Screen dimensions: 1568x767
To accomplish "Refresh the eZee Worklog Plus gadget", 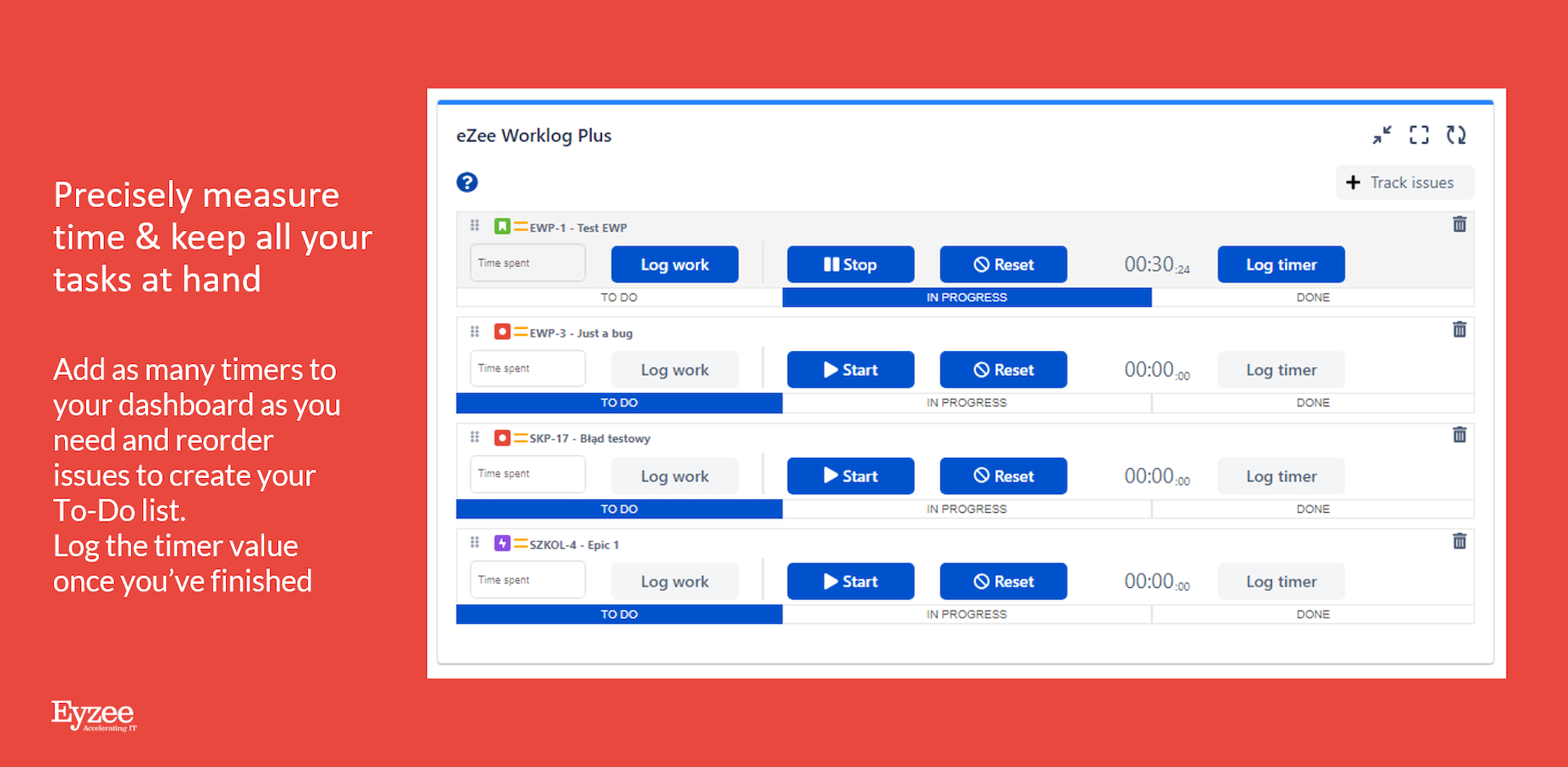I will (1456, 135).
